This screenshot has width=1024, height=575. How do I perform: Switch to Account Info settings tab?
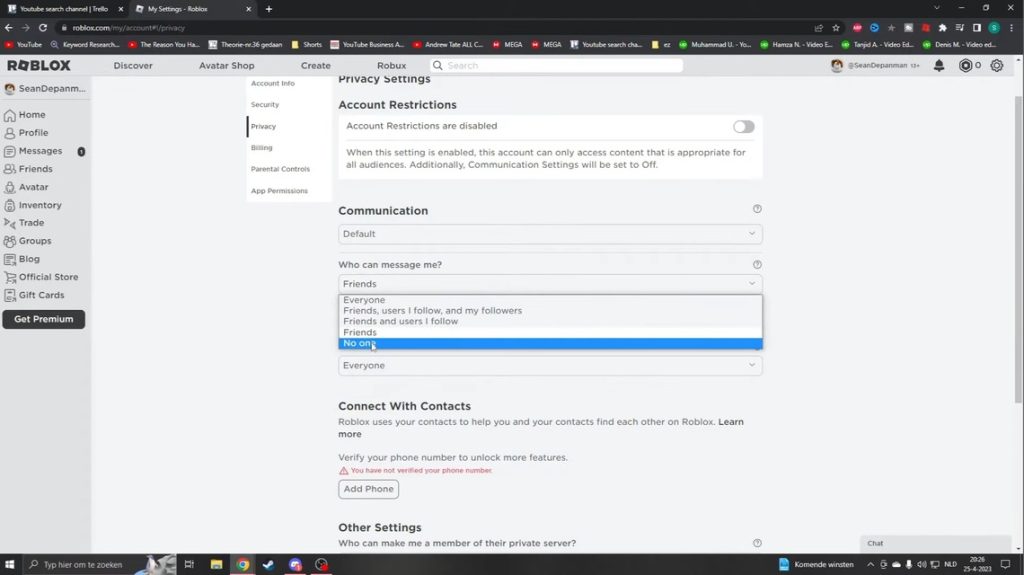tap(272, 84)
